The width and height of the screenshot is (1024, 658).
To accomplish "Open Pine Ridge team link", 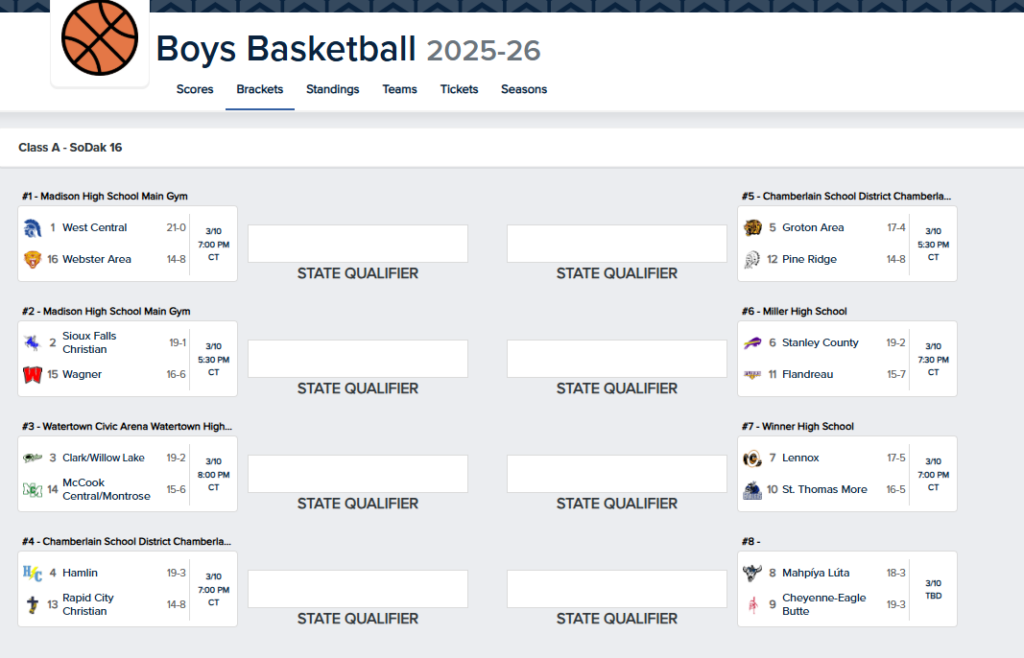I will click(809, 259).
